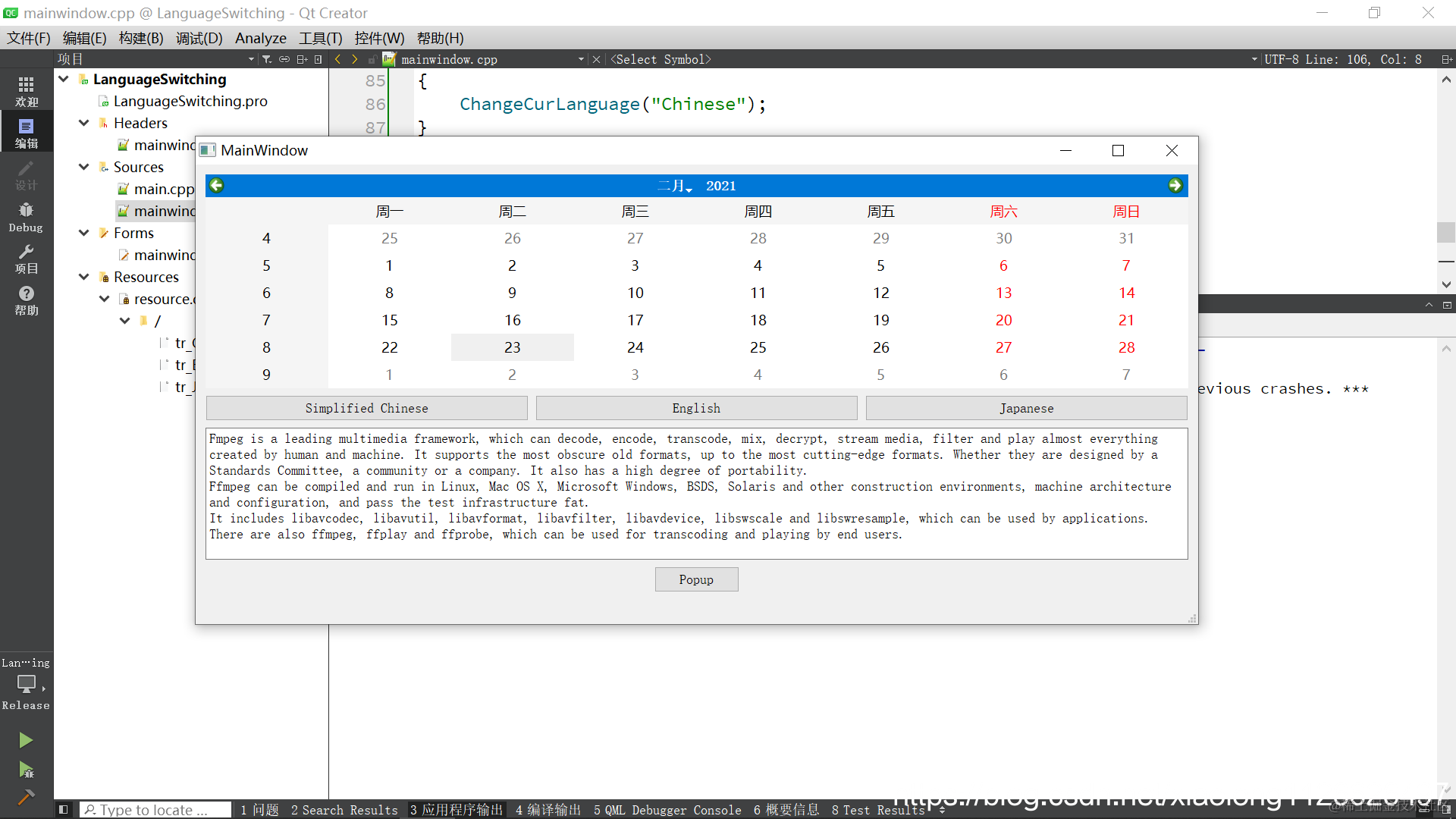
Task: Go to next month in calendar
Action: [1175, 185]
